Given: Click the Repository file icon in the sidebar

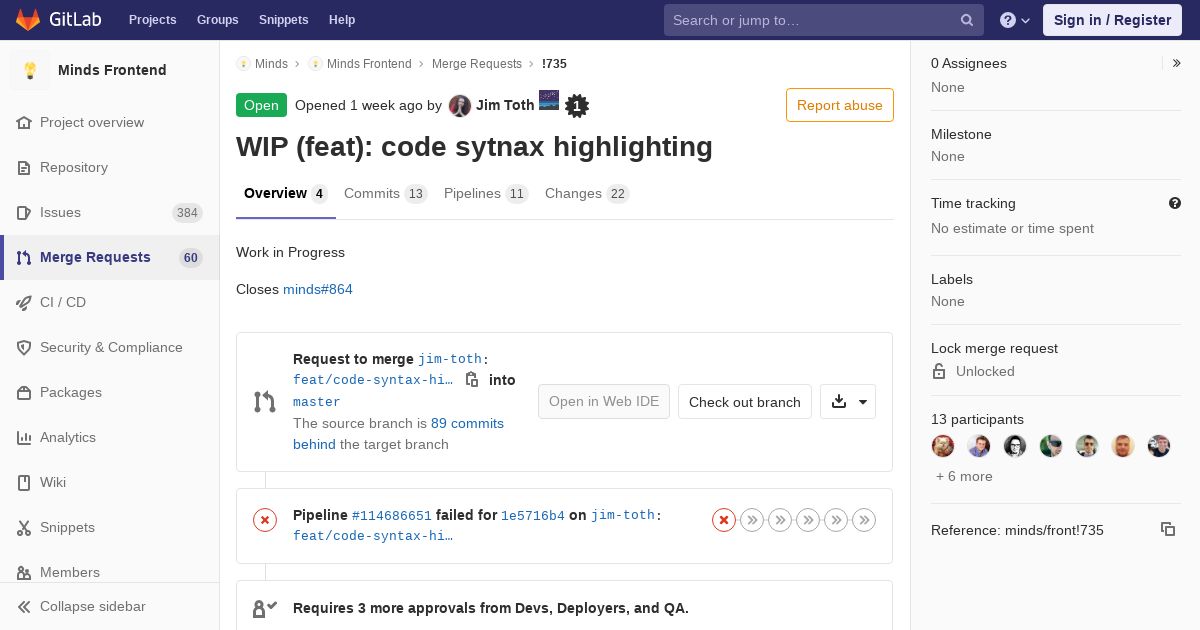Looking at the screenshot, I should tap(24, 167).
